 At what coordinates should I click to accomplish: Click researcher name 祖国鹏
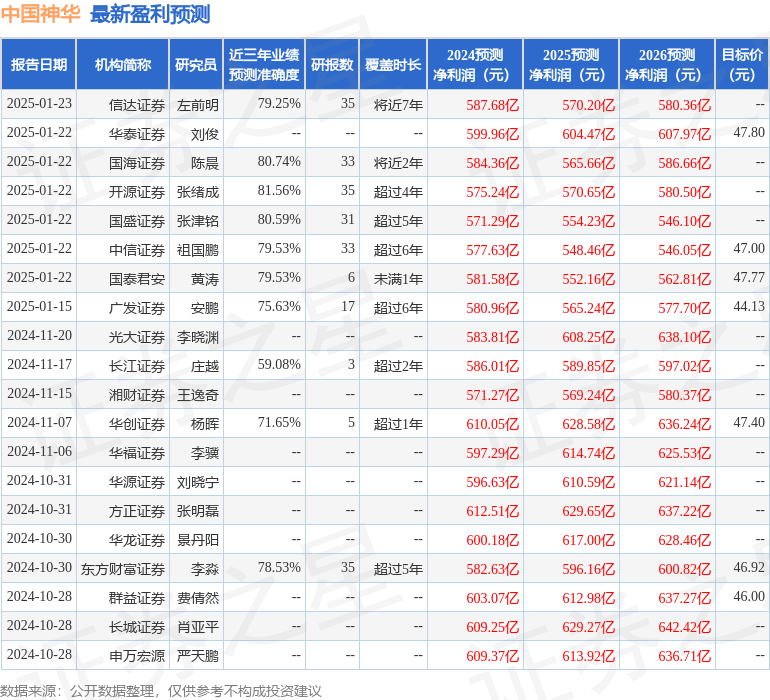pyautogui.click(x=198, y=250)
